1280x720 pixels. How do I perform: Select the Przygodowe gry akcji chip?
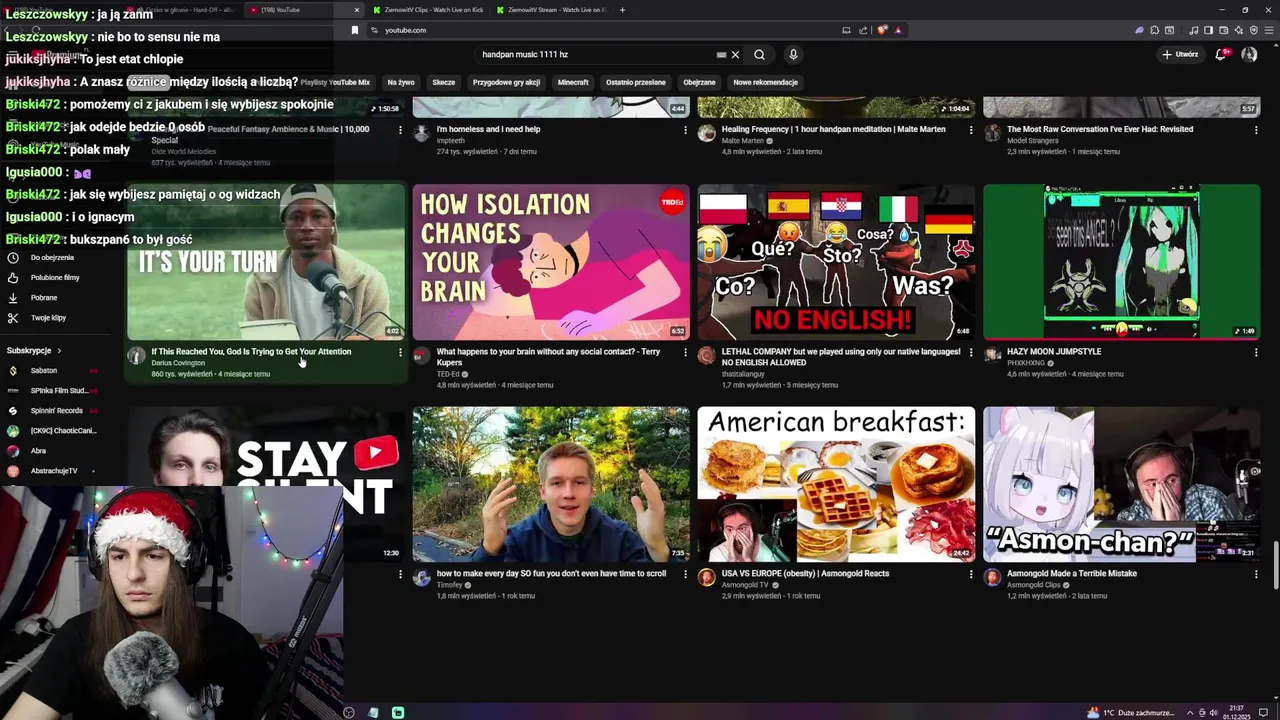coord(506,82)
